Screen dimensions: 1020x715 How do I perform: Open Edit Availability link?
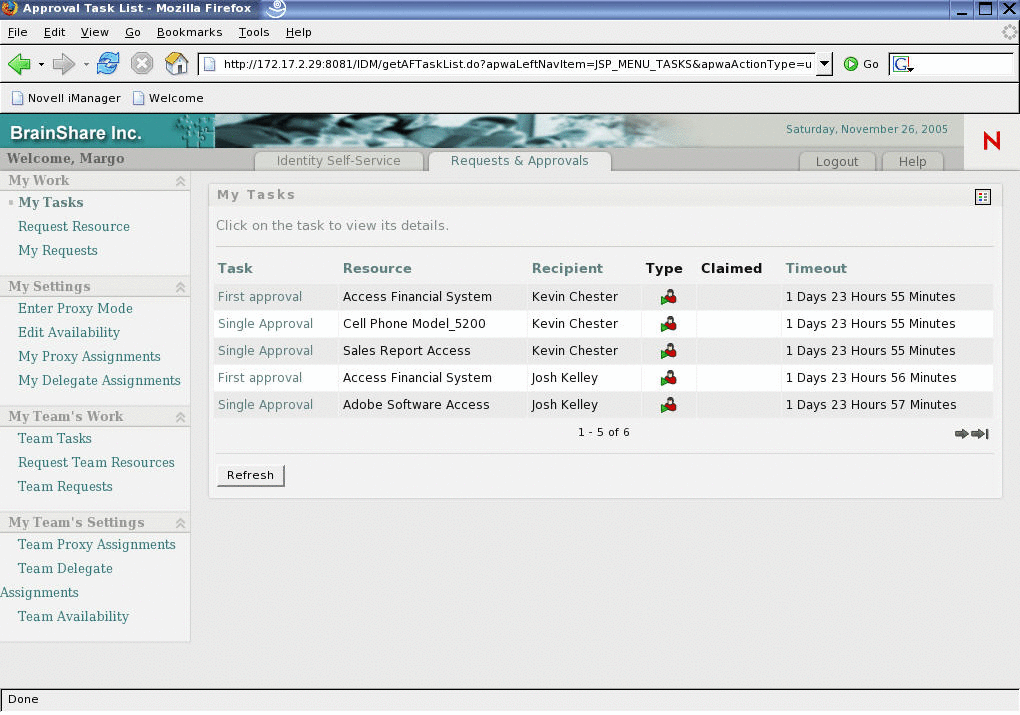click(x=69, y=332)
